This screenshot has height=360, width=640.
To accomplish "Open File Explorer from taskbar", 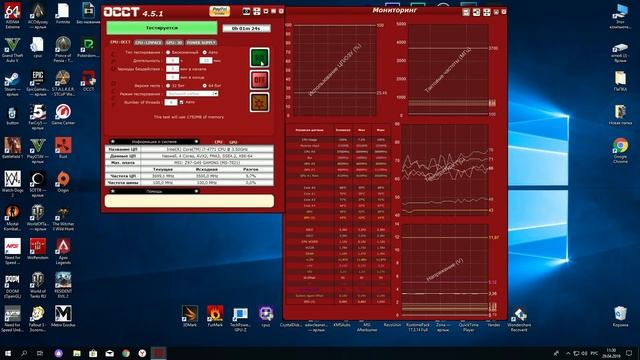I will coord(77,353).
